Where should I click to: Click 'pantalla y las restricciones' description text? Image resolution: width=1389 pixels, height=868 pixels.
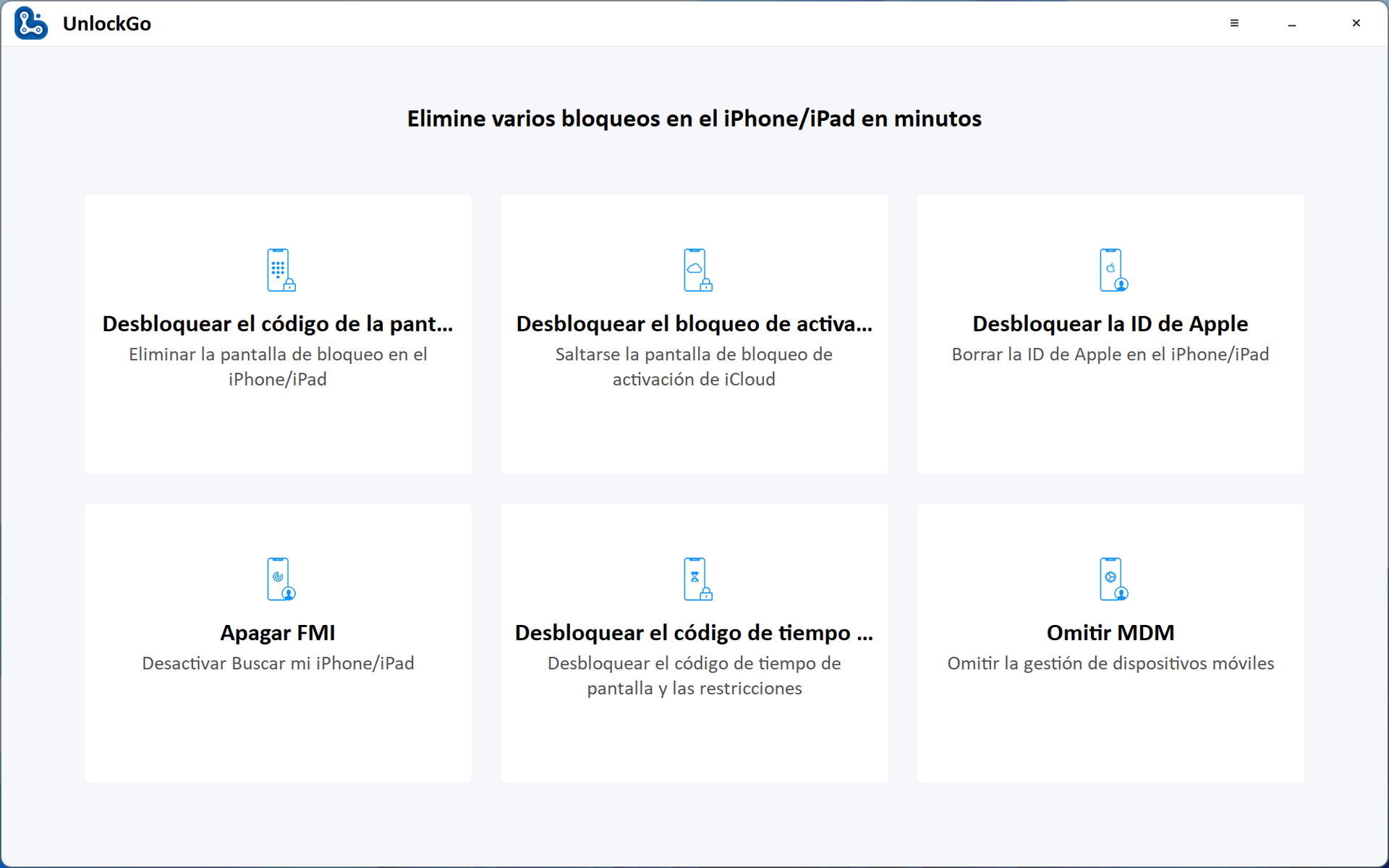694,688
